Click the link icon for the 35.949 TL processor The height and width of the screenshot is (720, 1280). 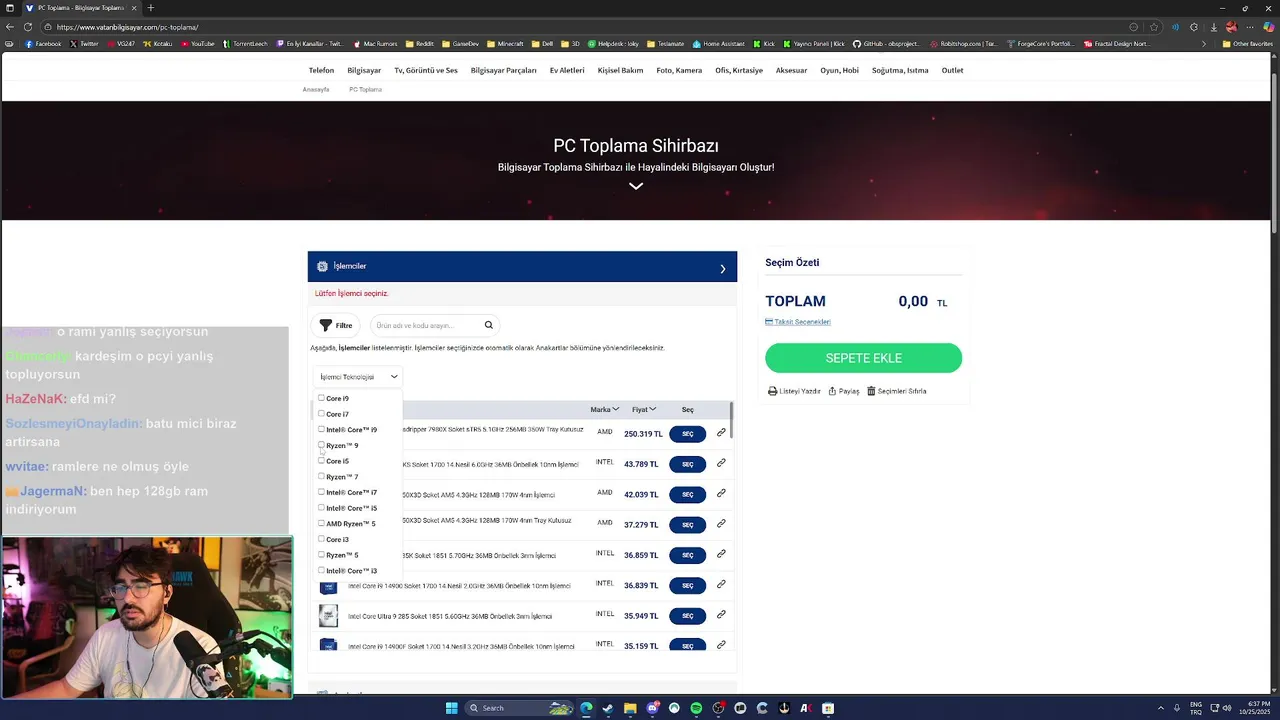click(x=721, y=615)
